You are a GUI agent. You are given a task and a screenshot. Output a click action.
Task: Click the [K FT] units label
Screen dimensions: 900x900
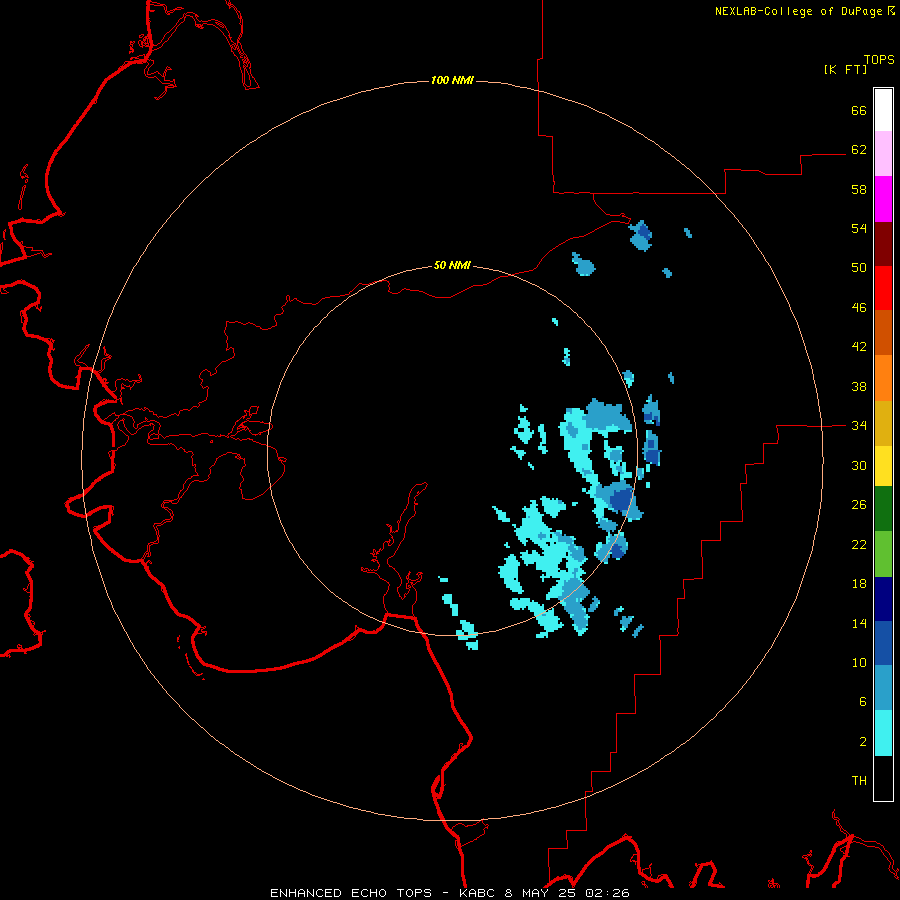tap(845, 69)
